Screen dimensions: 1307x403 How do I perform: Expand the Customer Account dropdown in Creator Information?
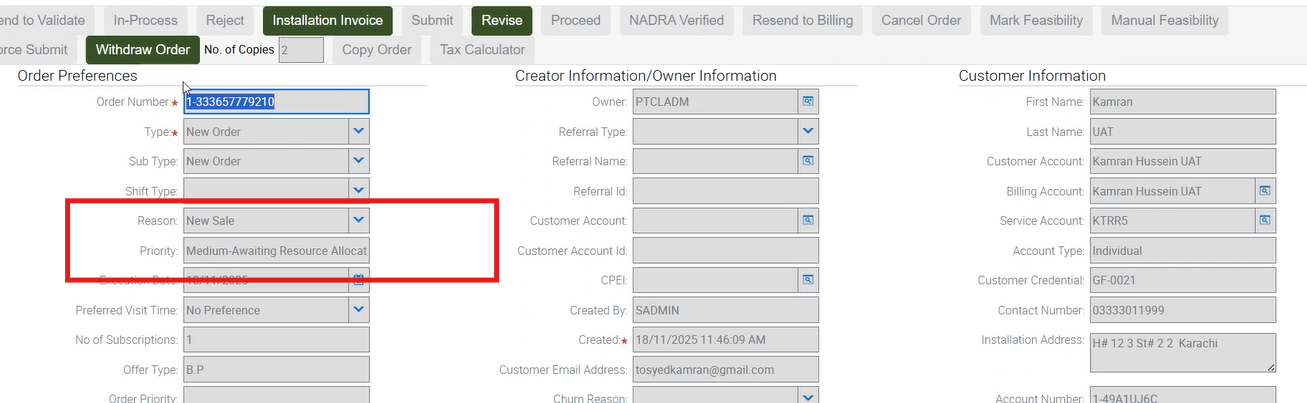808,220
